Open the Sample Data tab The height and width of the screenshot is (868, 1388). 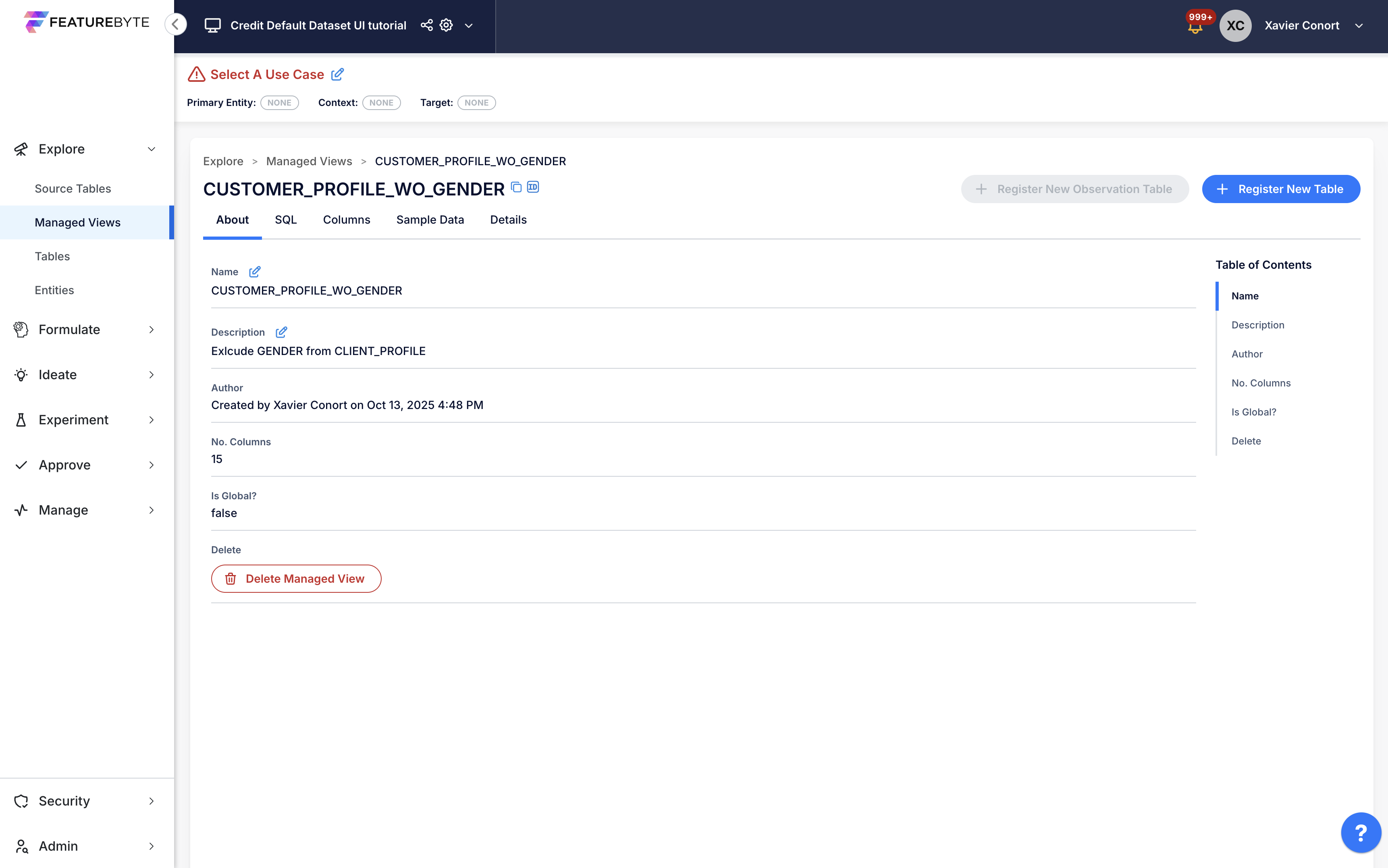tap(430, 220)
